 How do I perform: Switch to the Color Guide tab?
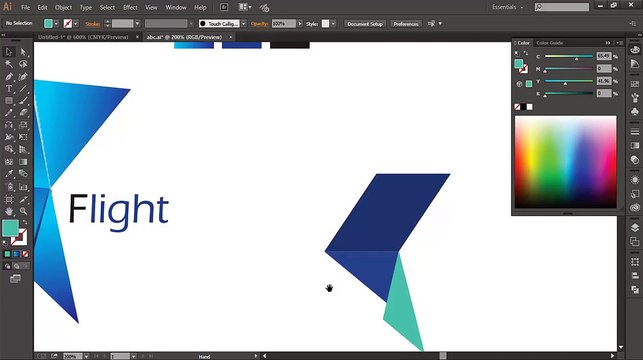coord(550,43)
